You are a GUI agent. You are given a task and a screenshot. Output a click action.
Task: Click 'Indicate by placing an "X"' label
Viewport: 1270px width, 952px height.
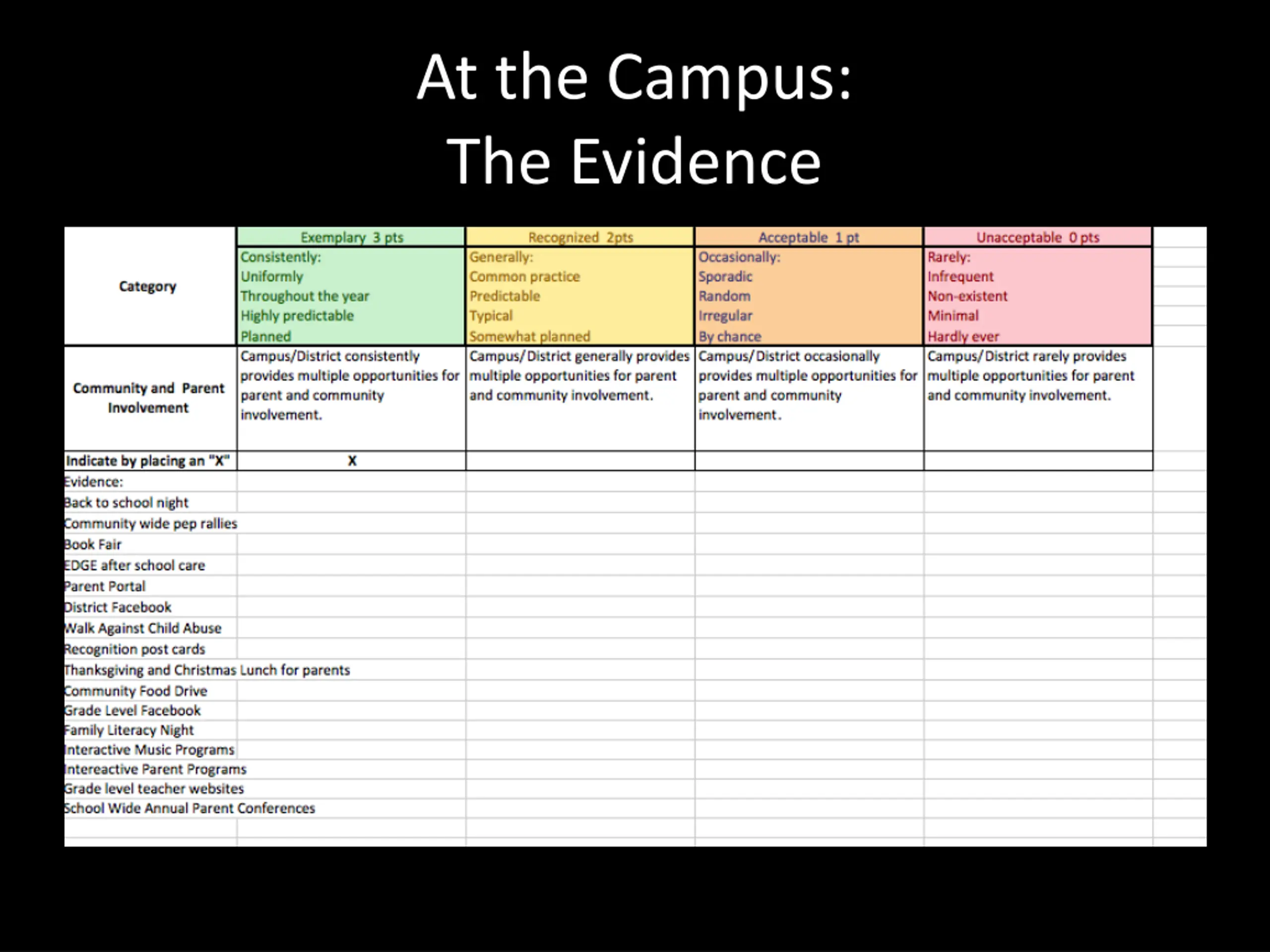(147, 461)
